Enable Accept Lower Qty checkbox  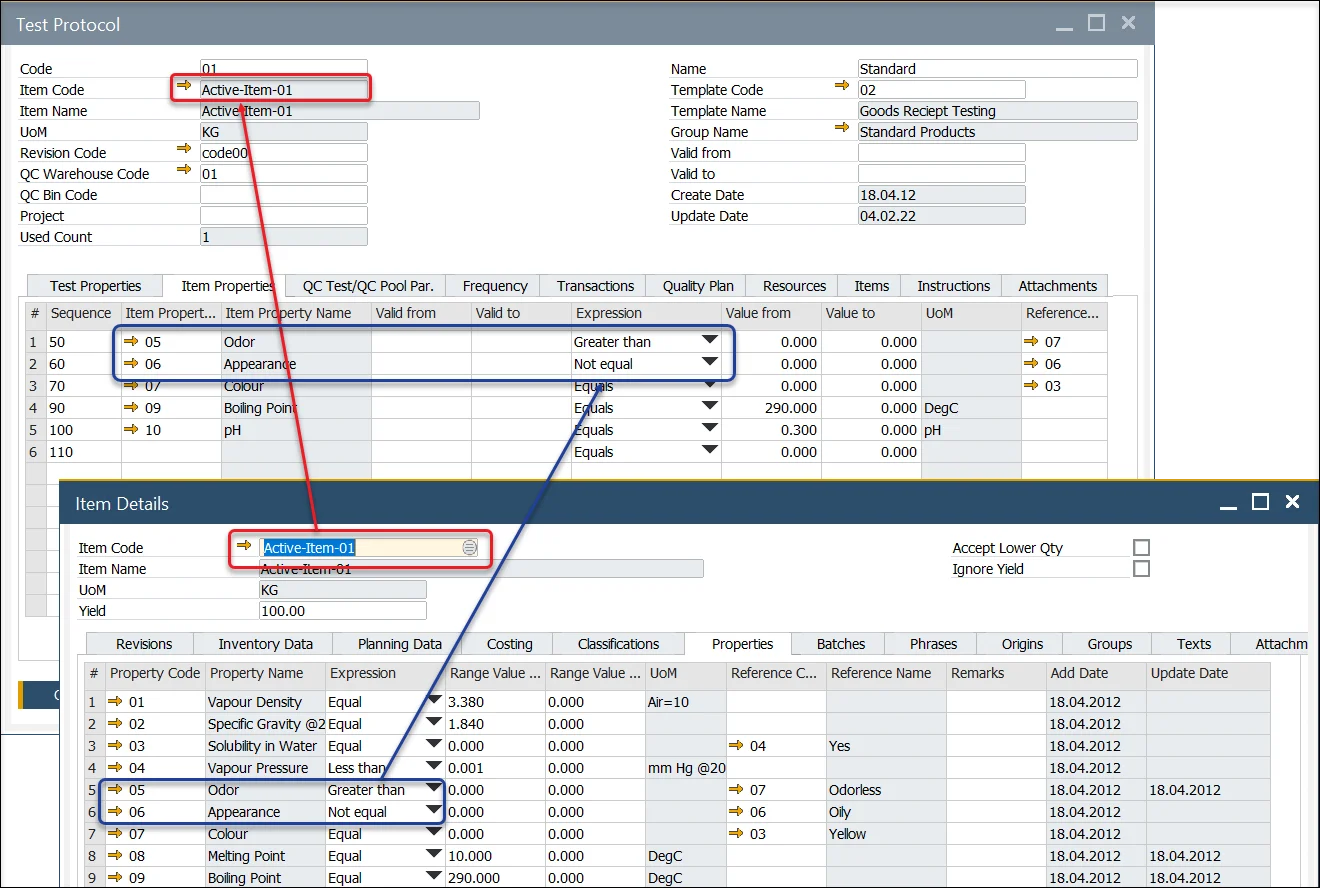point(1141,548)
